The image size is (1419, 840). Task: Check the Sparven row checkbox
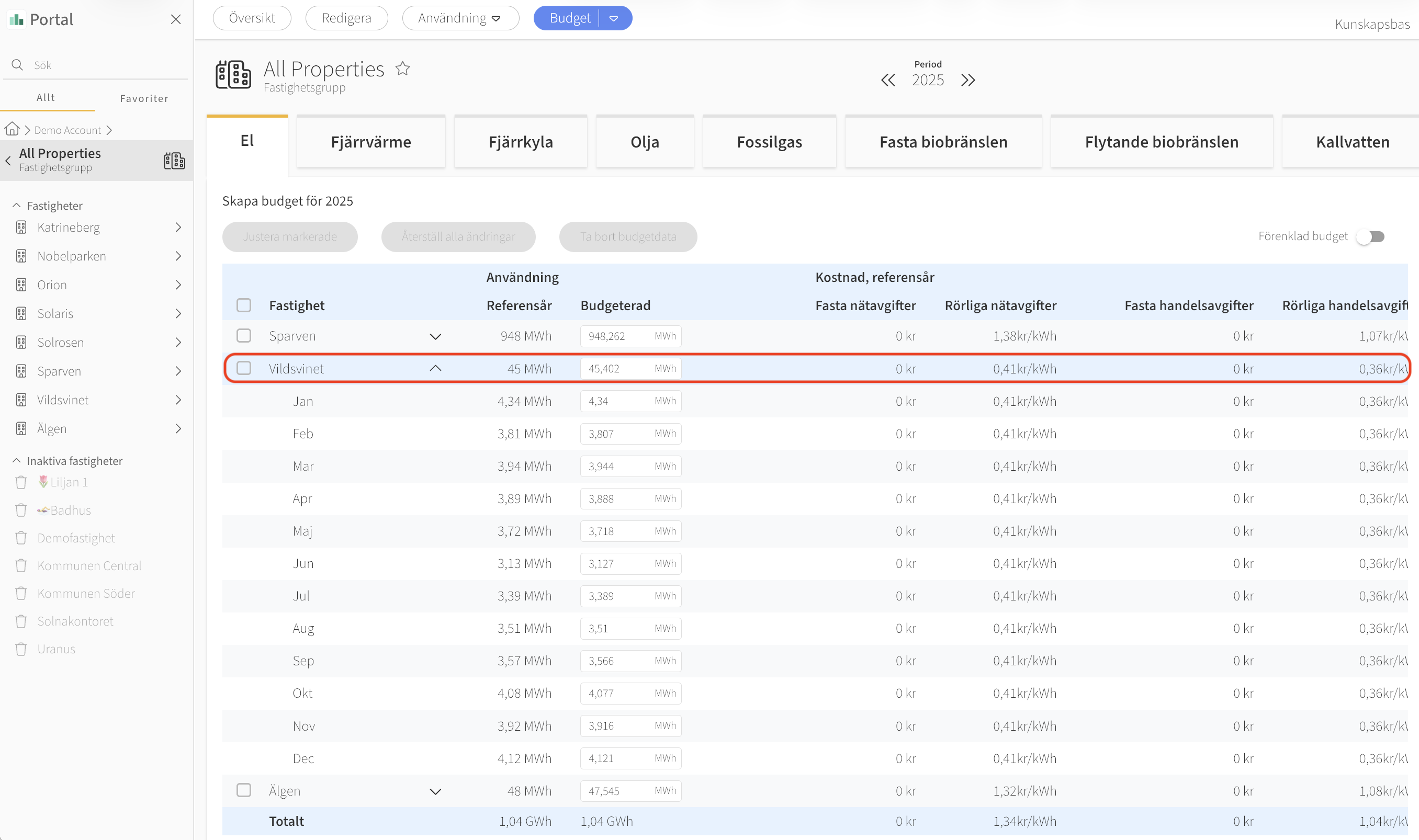244,336
